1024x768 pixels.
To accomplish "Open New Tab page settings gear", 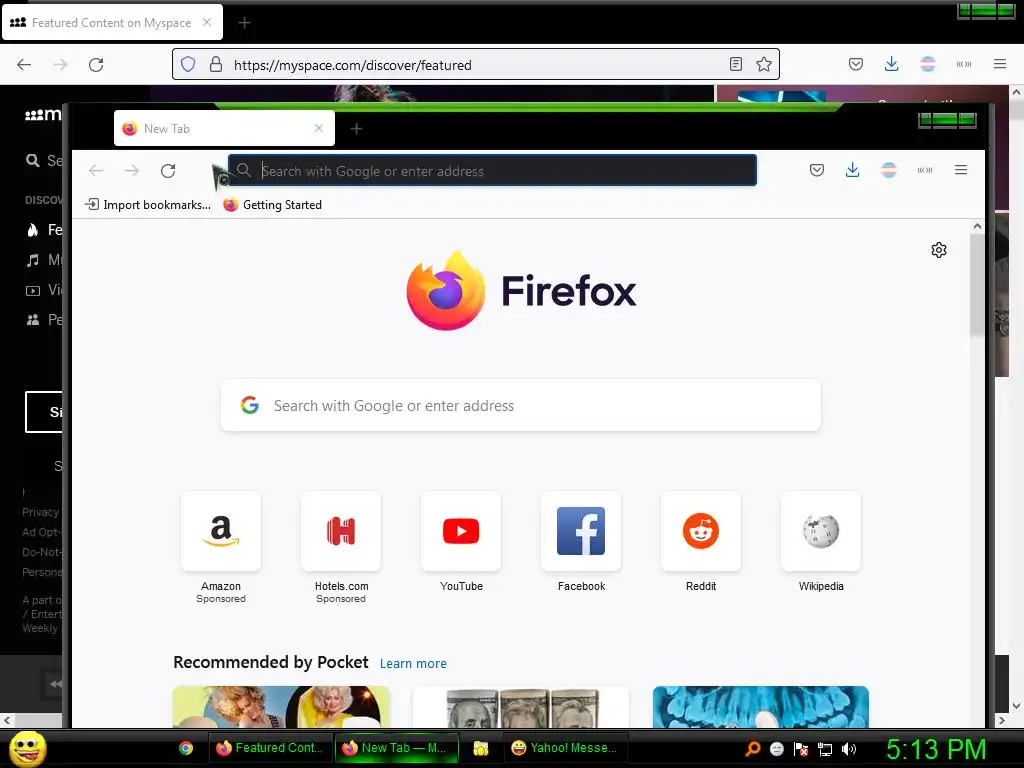I will [939, 250].
